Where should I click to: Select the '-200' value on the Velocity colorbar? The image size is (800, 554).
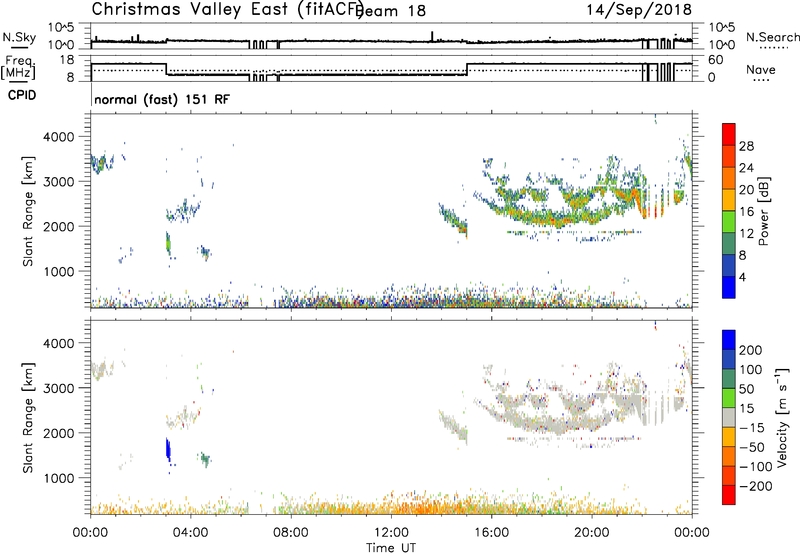click(755, 486)
